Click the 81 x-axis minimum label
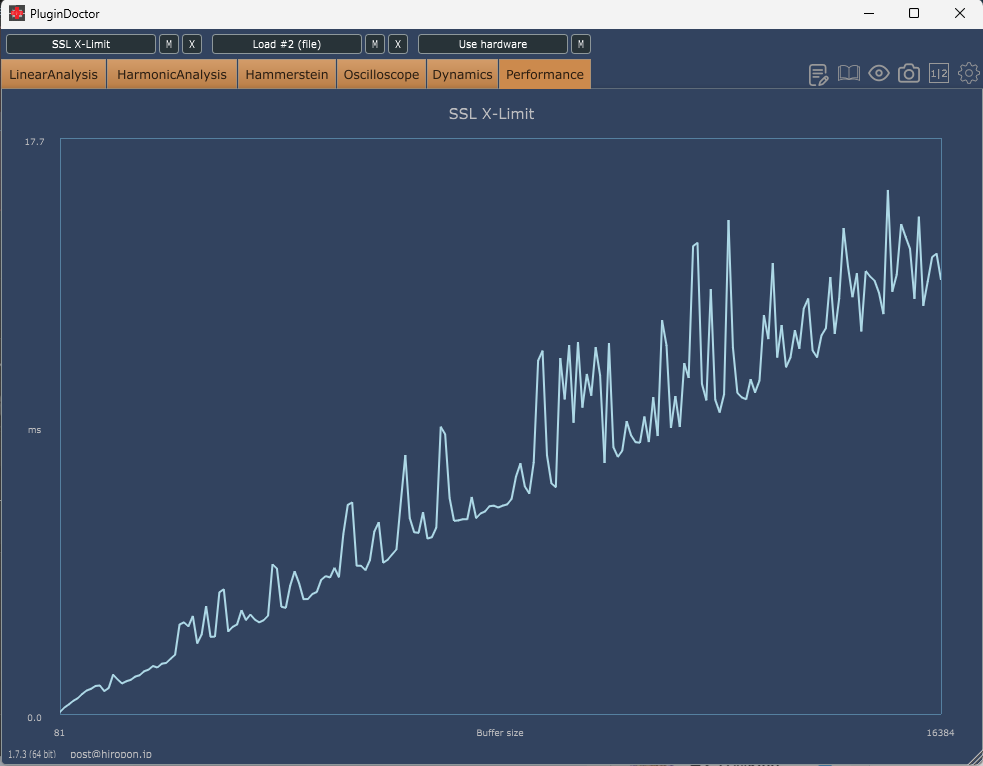Viewport: 983px width, 766px height. tap(59, 732)
